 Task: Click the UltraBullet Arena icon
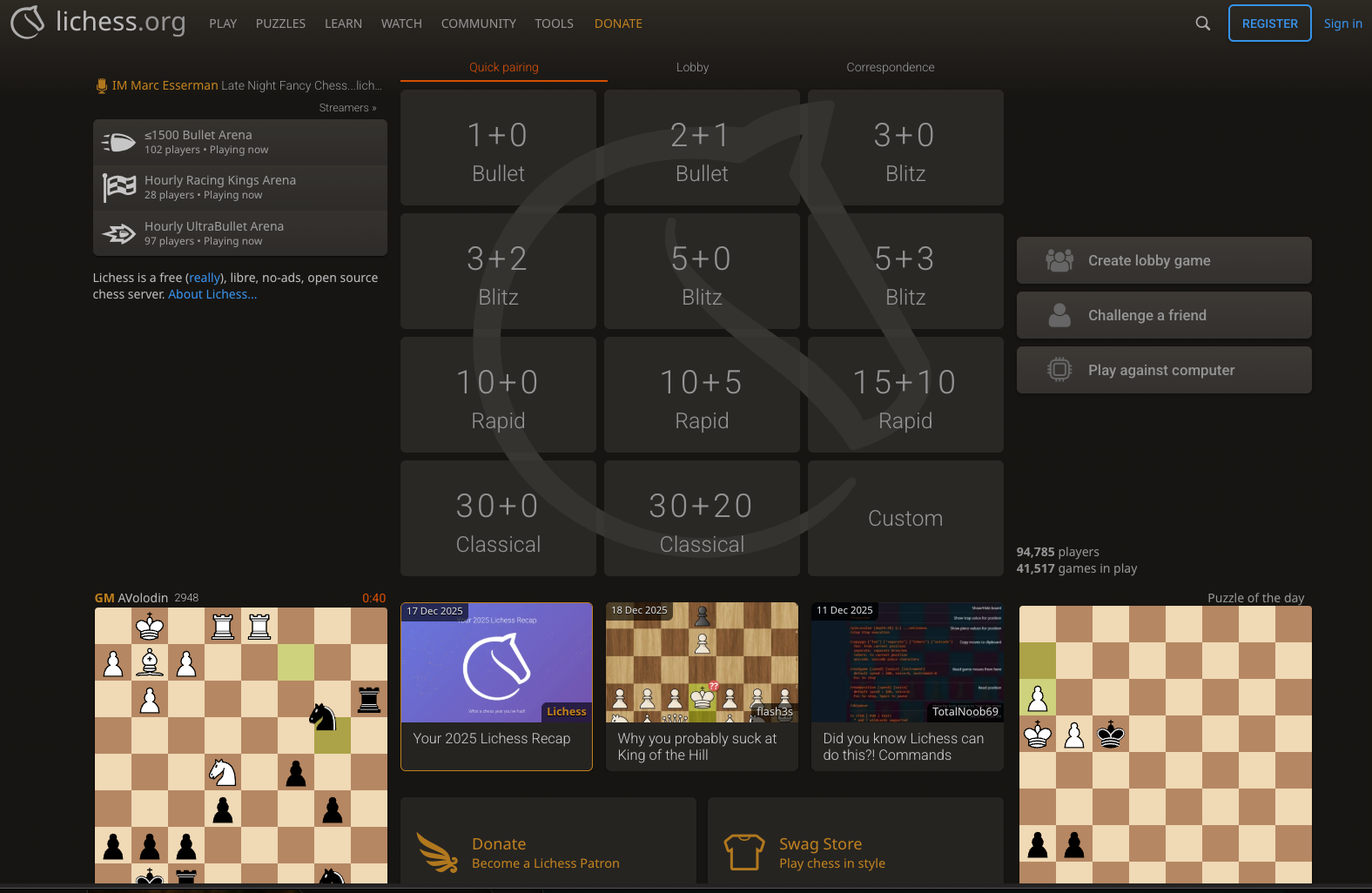pos(119,233)
